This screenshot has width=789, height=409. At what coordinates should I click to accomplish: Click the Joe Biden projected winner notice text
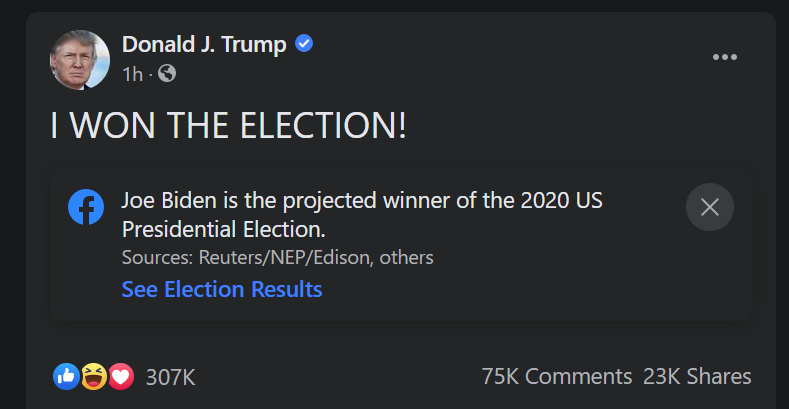pos(362,215)
